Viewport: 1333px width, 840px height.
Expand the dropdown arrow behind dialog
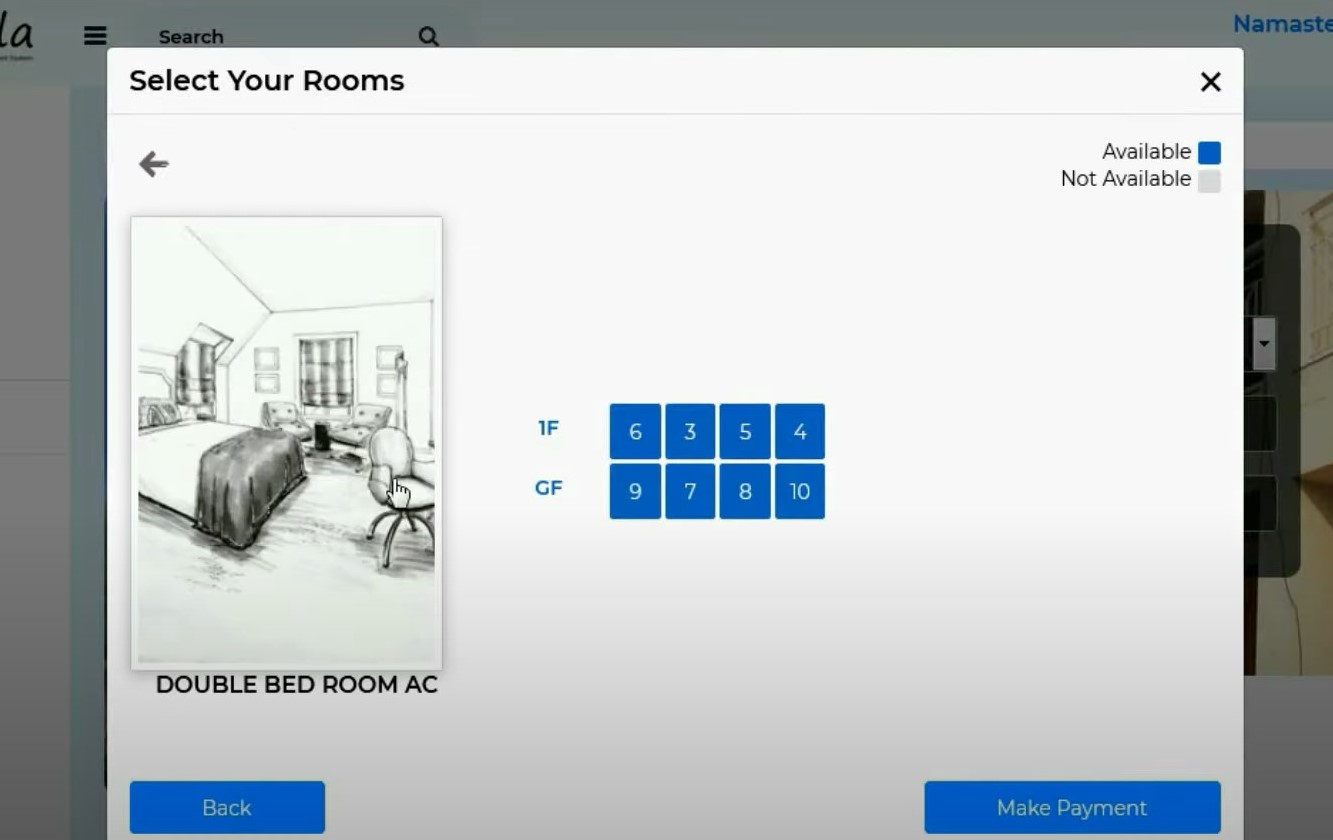(x=1263, y=344)
